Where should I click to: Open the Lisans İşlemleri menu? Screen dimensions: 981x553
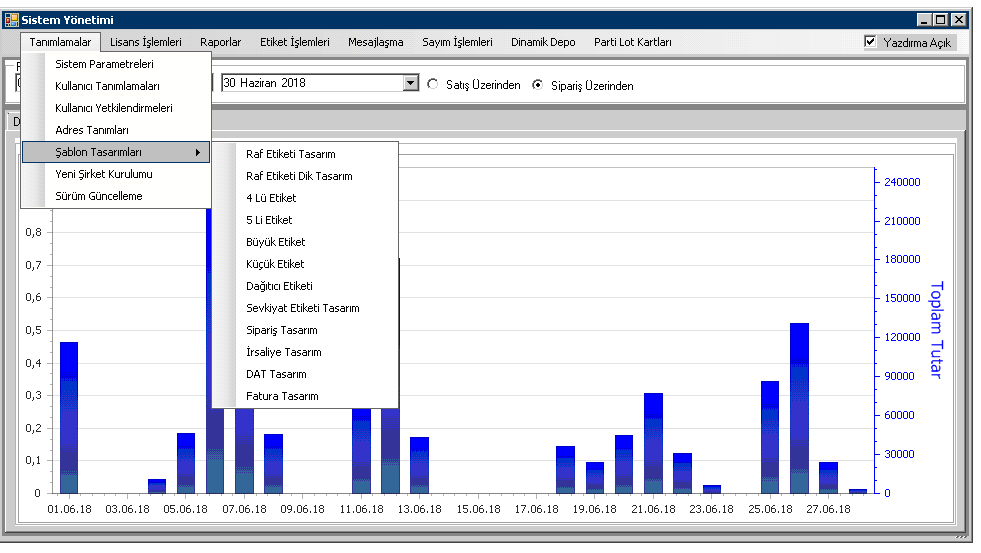pyautogui.click(x=146, y=42)
